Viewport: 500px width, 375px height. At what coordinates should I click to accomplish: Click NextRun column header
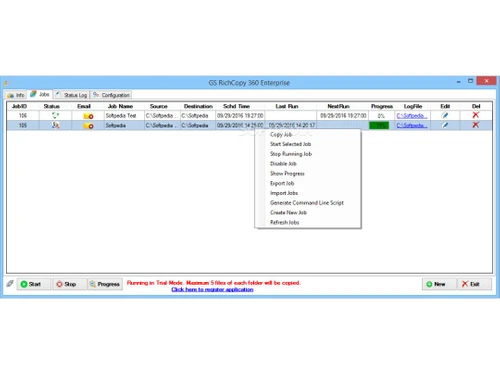338,106
